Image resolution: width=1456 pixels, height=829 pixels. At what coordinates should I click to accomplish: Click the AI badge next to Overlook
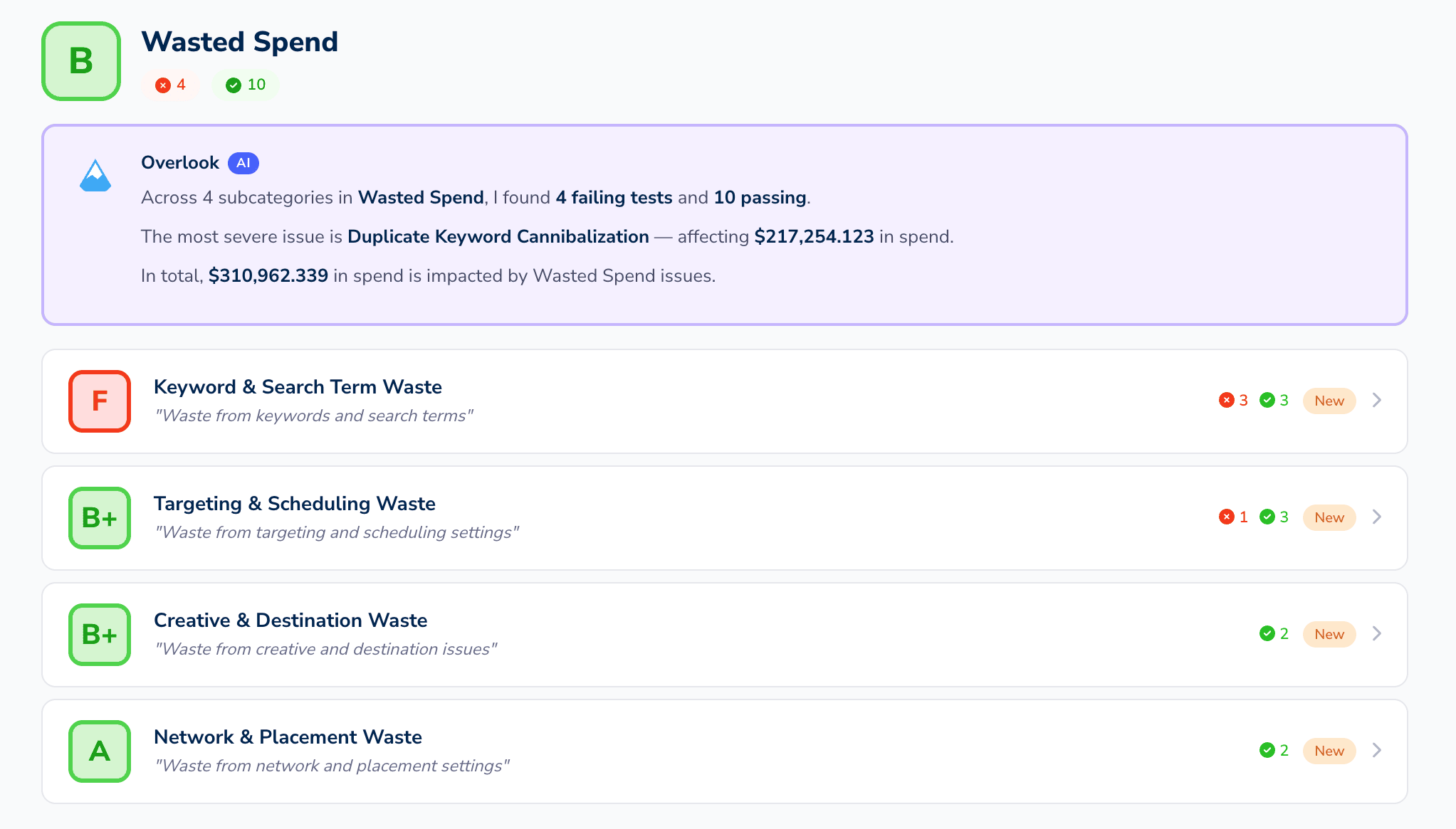click(x=243, y=163)
